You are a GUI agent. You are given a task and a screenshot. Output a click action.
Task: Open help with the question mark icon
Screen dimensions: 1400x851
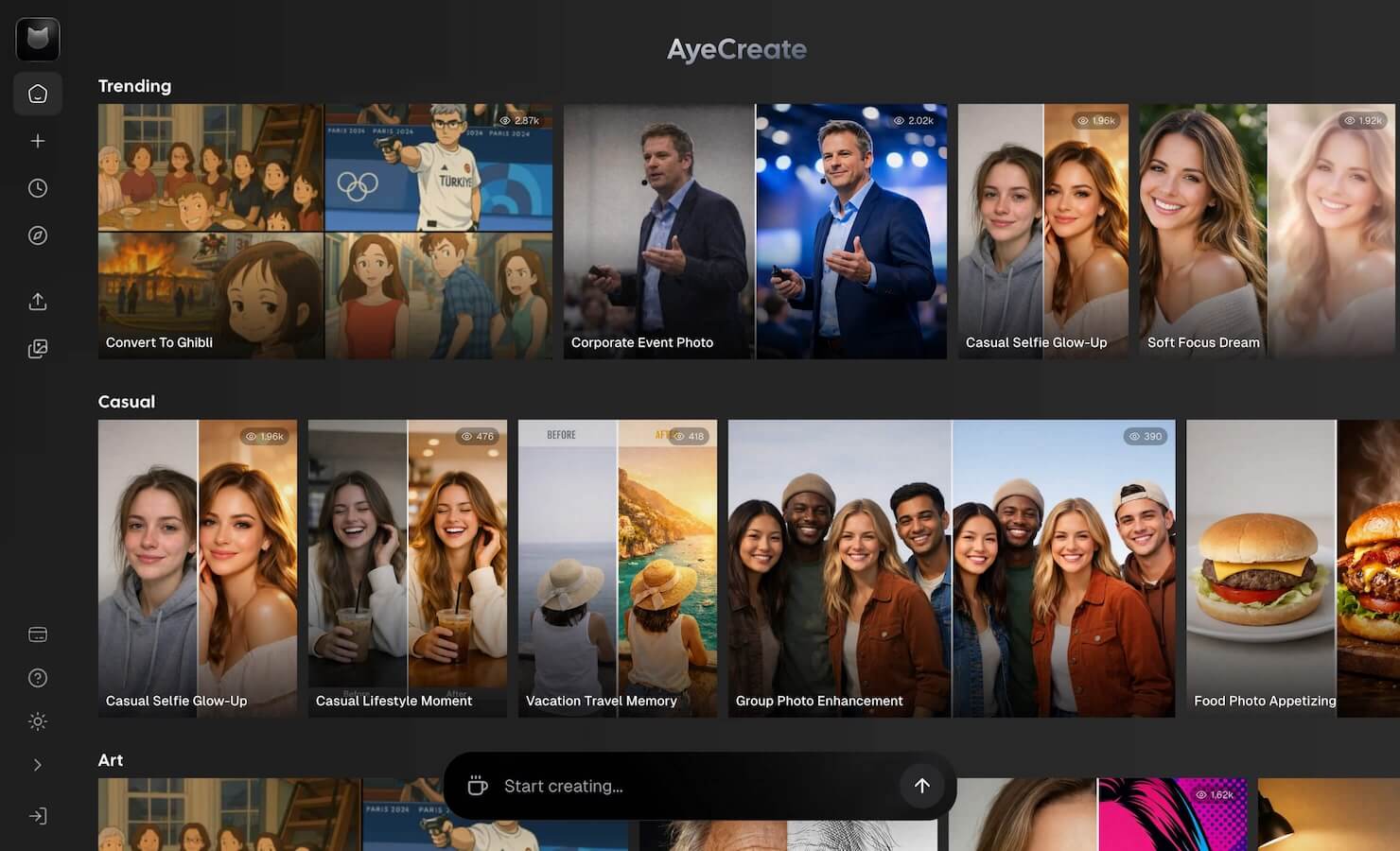click(x=37, y=677)
